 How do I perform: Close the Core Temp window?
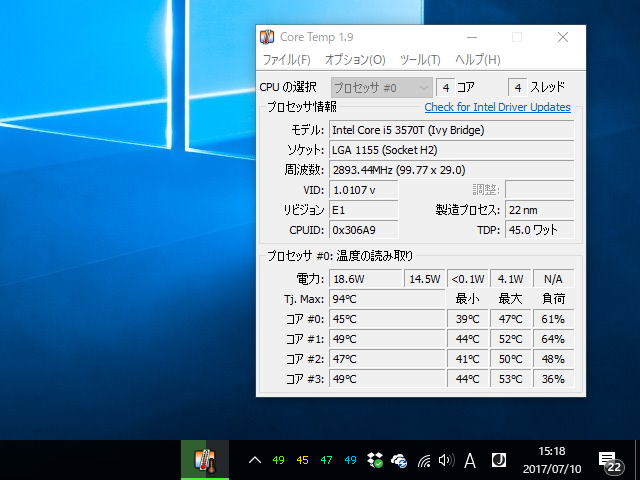point(563,37)
